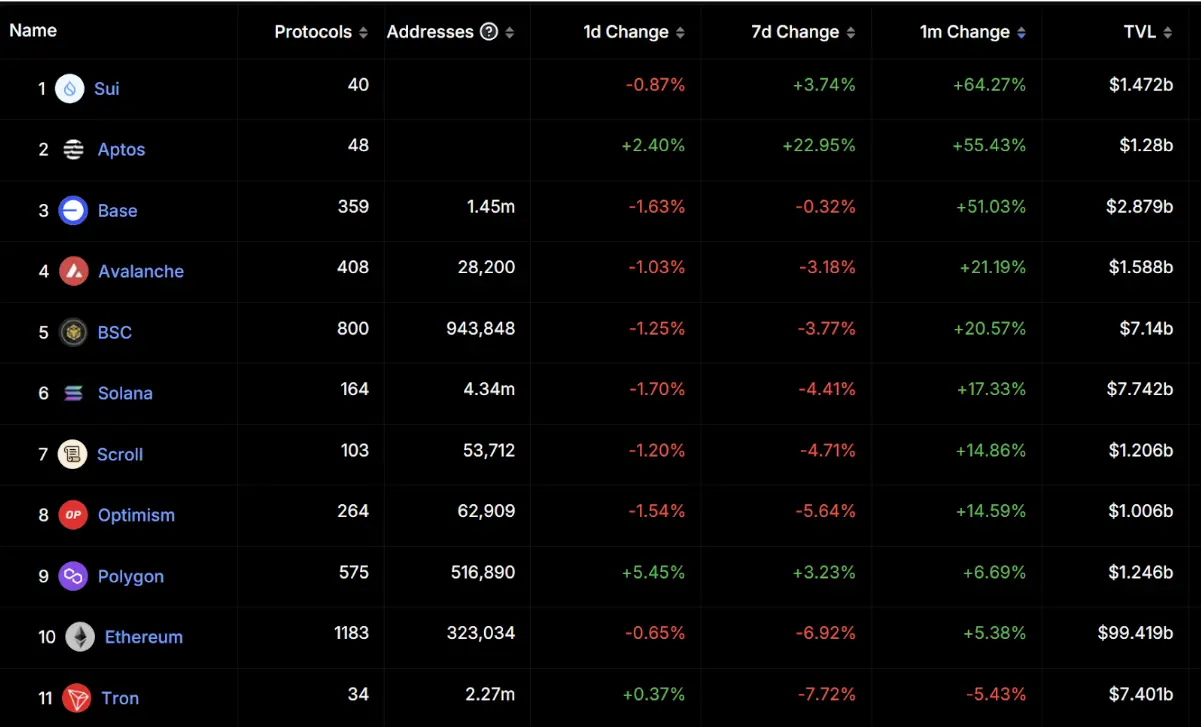Open the Ethereum chain link

[143, 637]
